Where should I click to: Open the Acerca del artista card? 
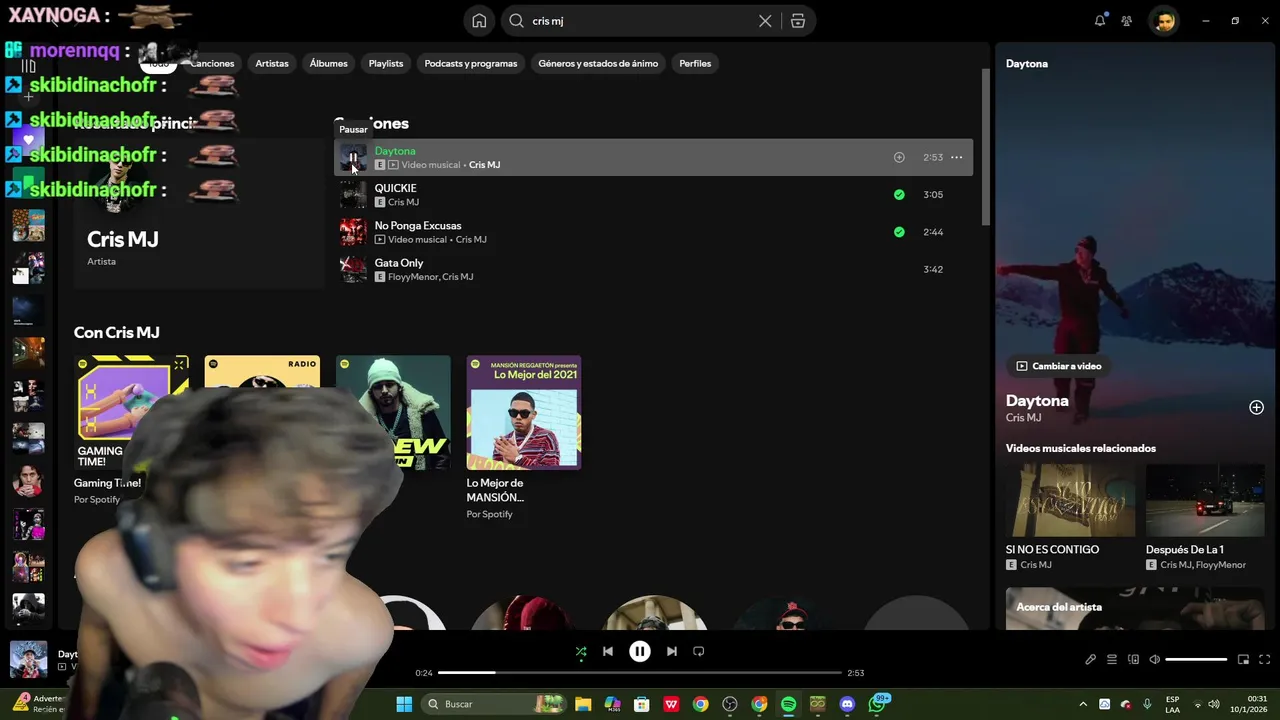(1135, 608)
